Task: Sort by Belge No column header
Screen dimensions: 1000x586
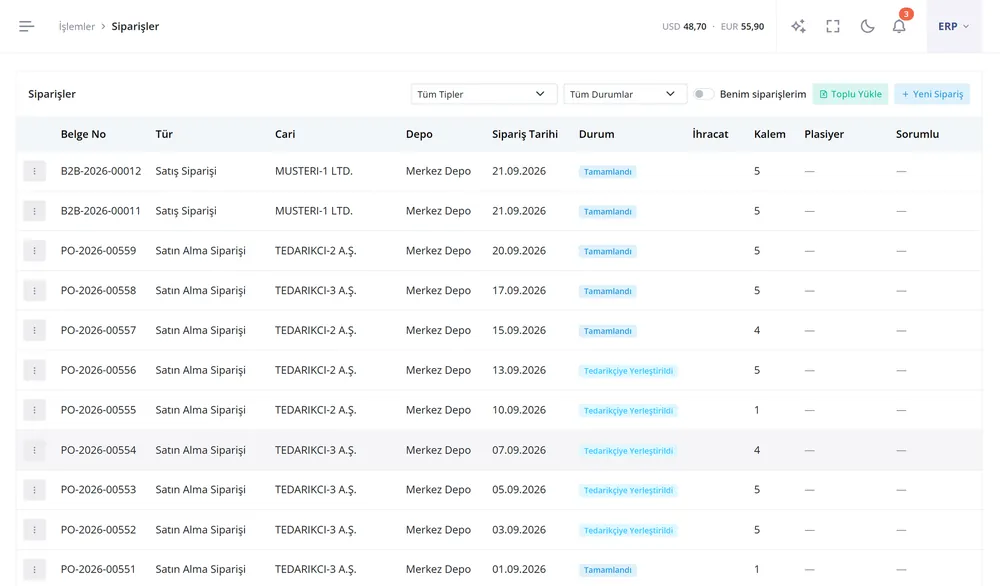Action: (83, 134)
